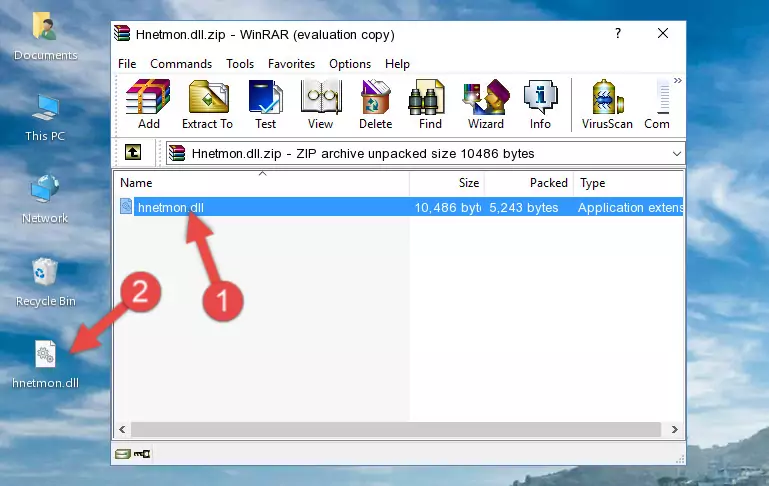Open the Tools menu
Viewport: 769px width, 486px height.
click(240, 64)
